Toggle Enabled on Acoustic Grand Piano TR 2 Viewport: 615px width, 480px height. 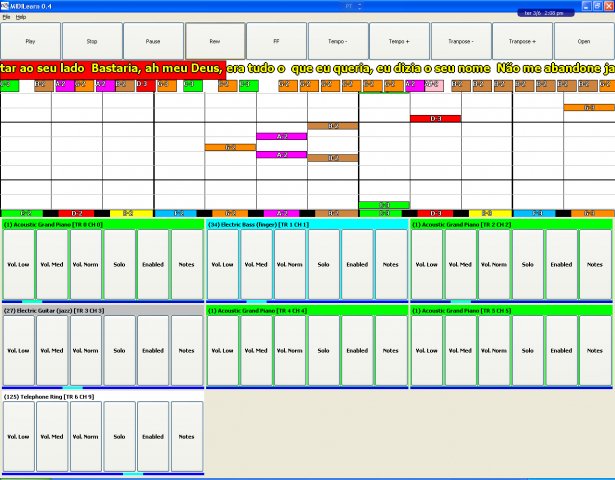coord(561,265)
